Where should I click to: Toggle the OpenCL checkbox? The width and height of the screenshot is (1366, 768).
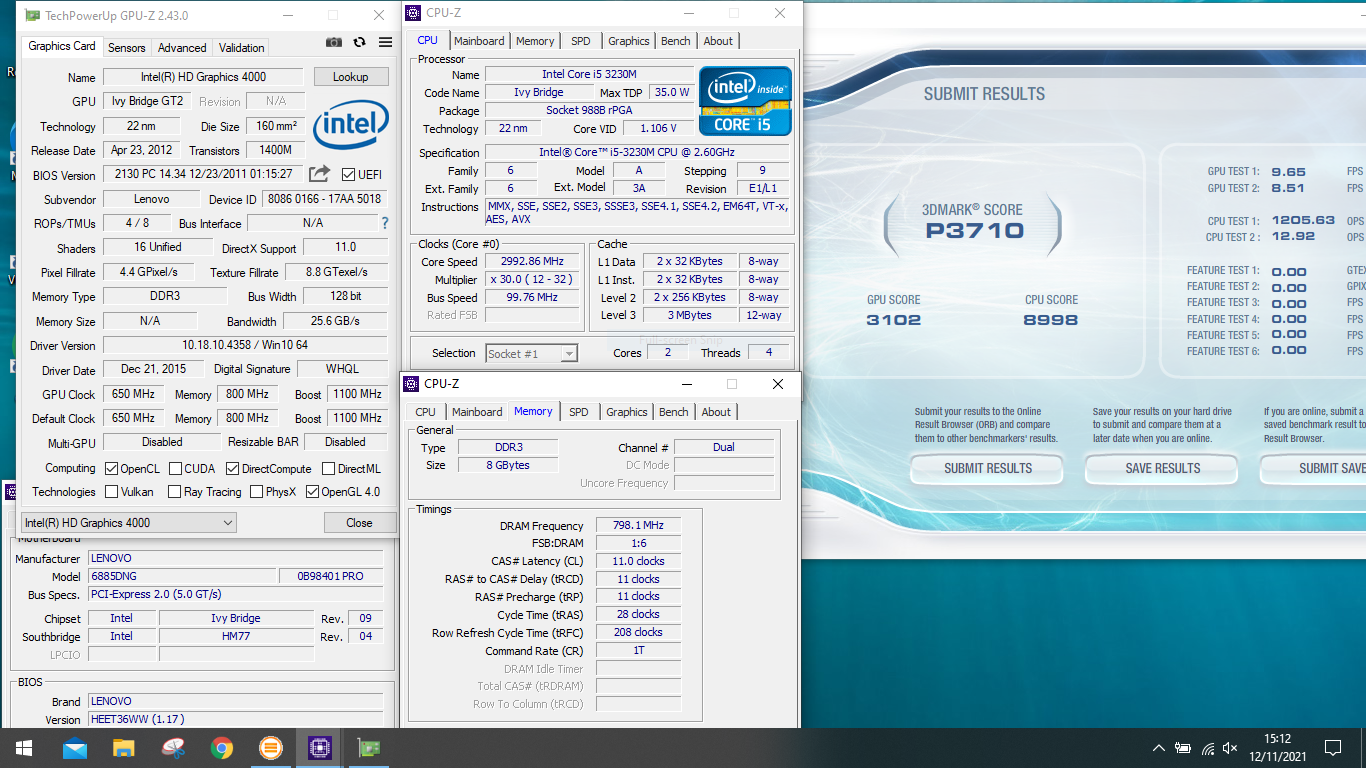[x=112, y=469]
